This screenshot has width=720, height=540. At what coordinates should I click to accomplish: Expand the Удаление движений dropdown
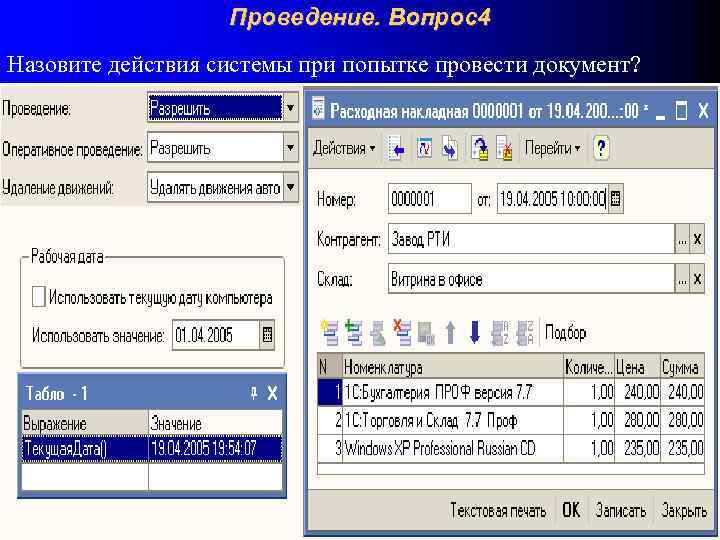(x=290, y=187)
